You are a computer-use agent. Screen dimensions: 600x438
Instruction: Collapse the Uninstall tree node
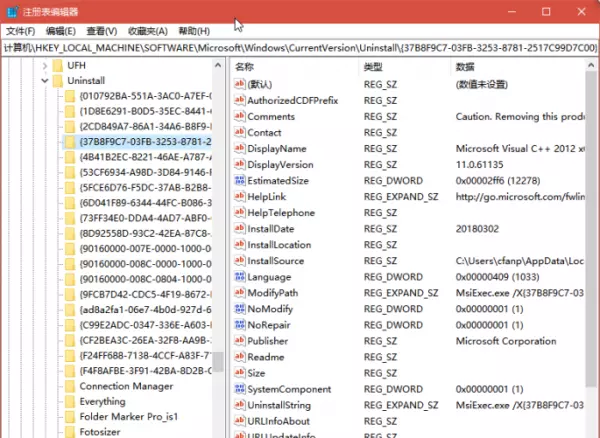click(x=45, y=81)
